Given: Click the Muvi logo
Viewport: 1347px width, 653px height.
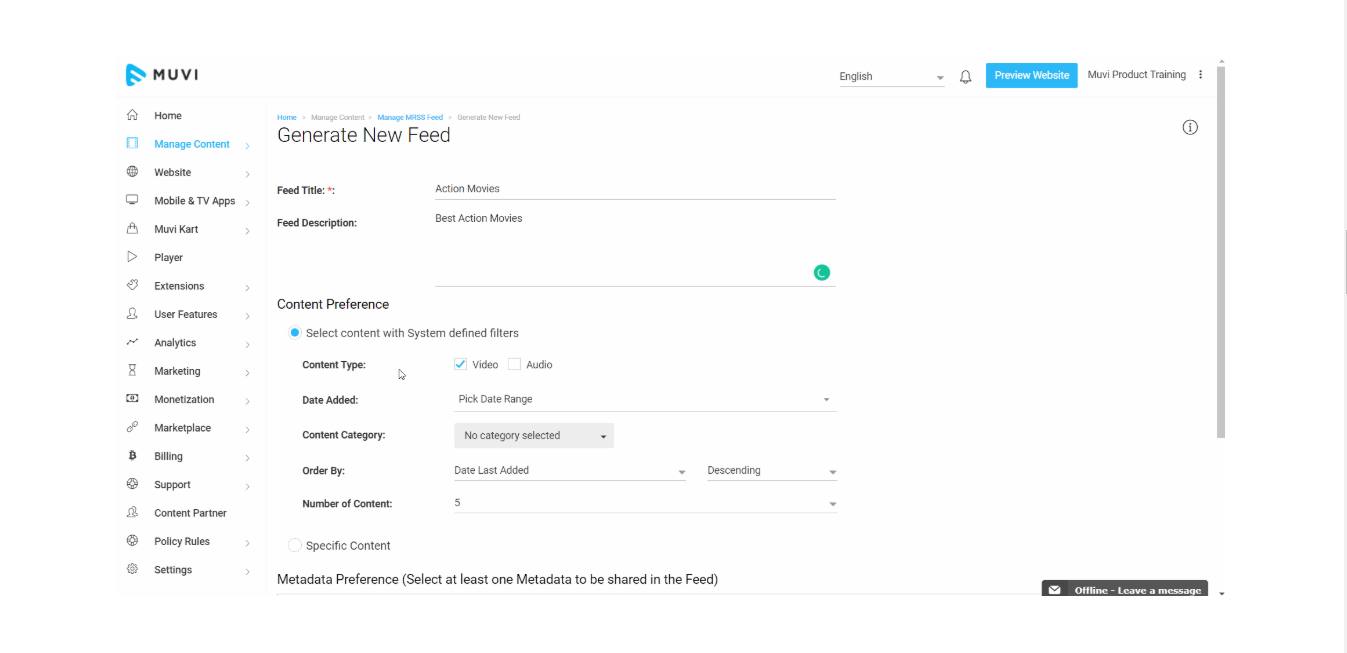Looking at the screenshot, I should (x=162, y=75).
